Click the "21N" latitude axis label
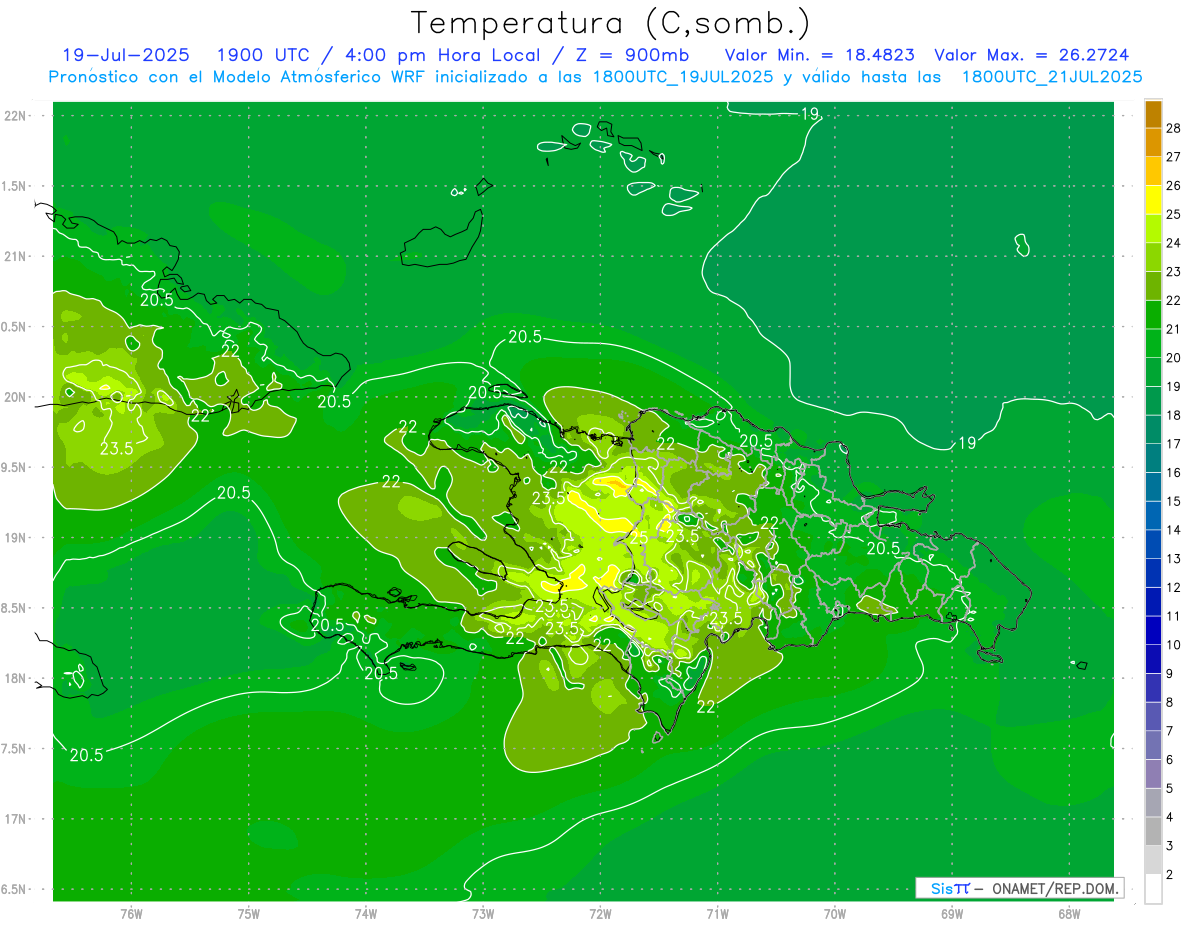Viewport: 1200px width, 927px height. coord(17,257)
